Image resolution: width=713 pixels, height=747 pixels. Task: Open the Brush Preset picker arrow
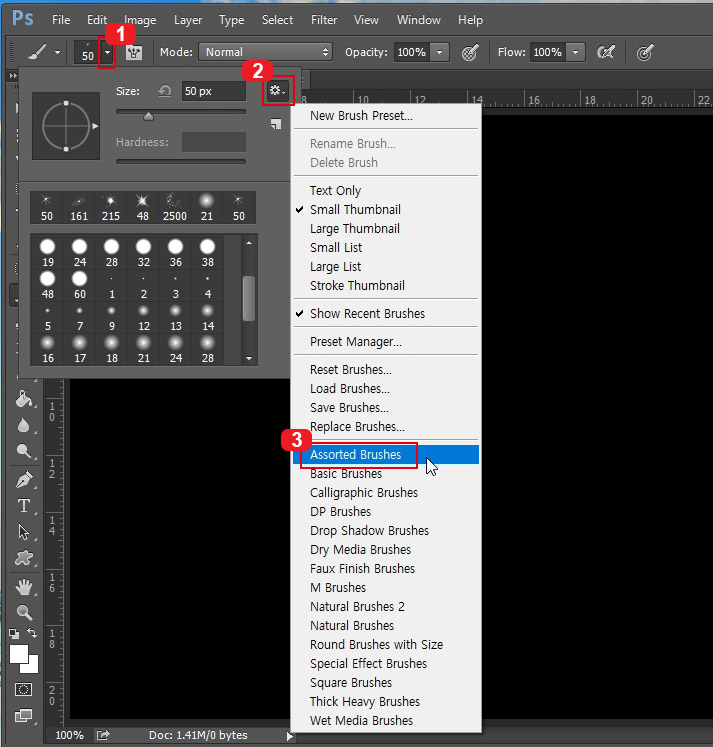(x=108, y=52)
